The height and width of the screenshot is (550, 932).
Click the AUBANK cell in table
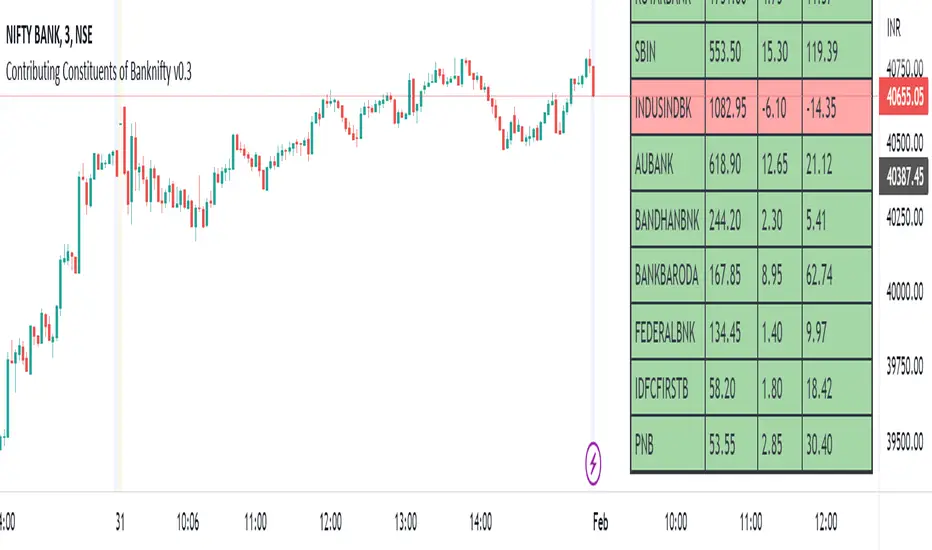point(668,165)
